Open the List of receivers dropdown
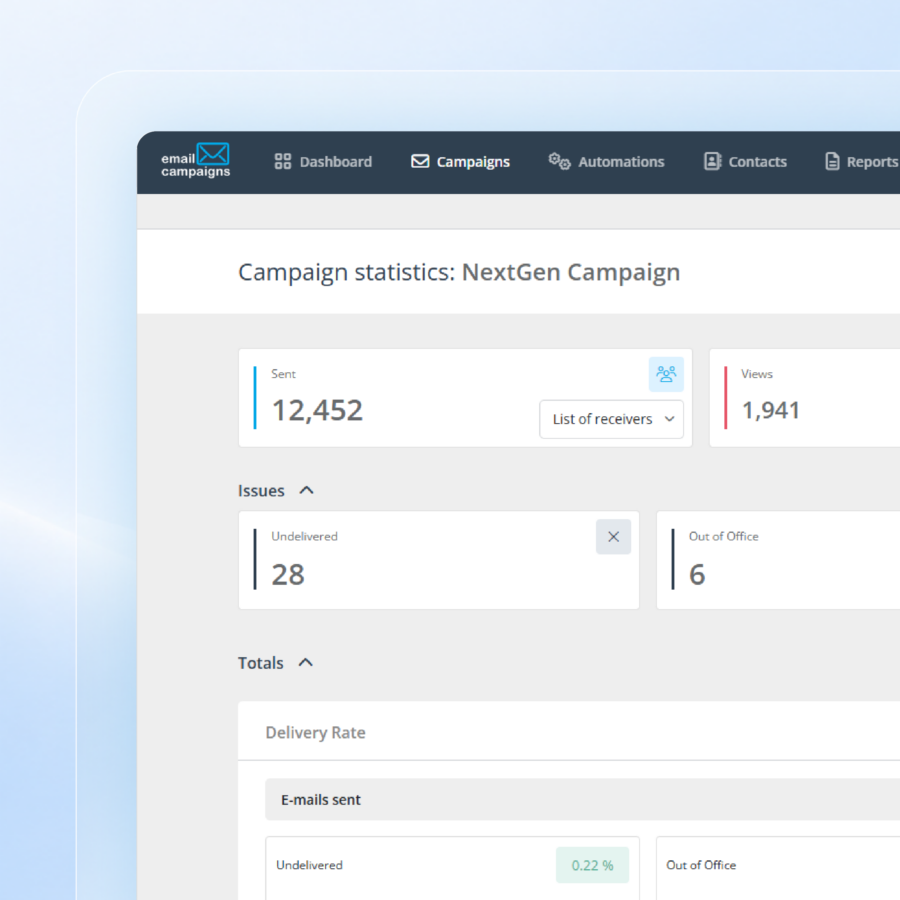The image size is (900, 900). click(611, 419)
